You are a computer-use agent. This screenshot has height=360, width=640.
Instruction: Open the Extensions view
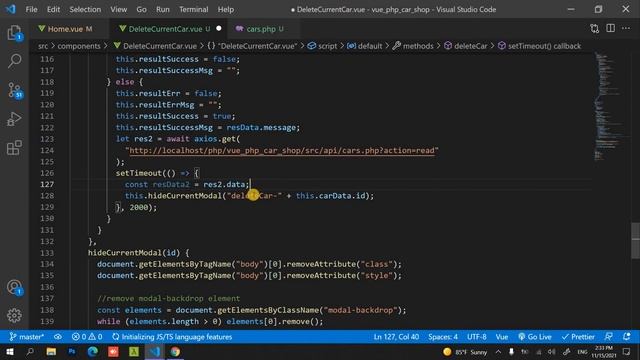14,147
